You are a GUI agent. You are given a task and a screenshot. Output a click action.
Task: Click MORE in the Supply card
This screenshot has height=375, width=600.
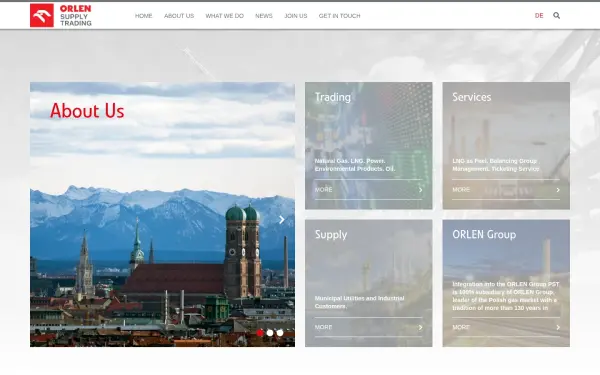pos(323,327)
